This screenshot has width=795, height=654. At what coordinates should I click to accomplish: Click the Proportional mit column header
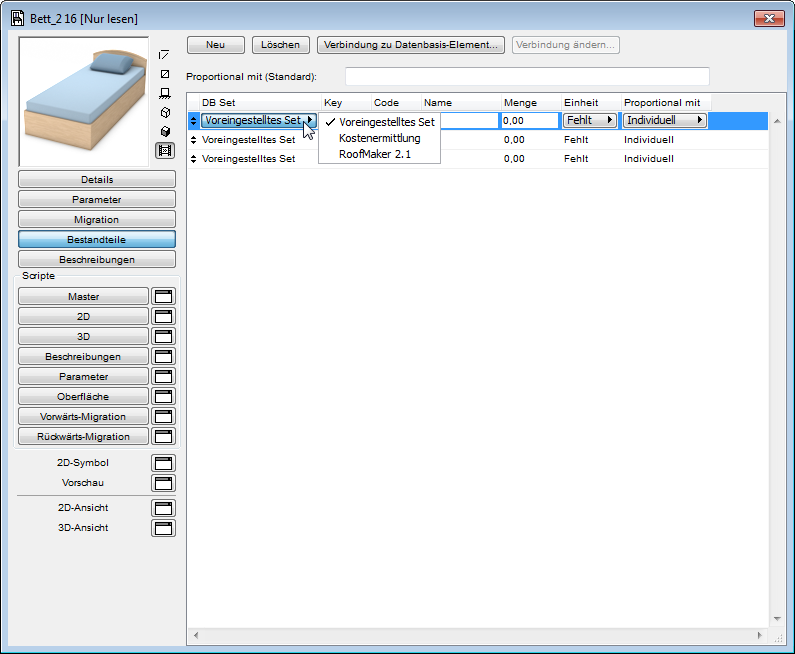click(x=666, y=102)
